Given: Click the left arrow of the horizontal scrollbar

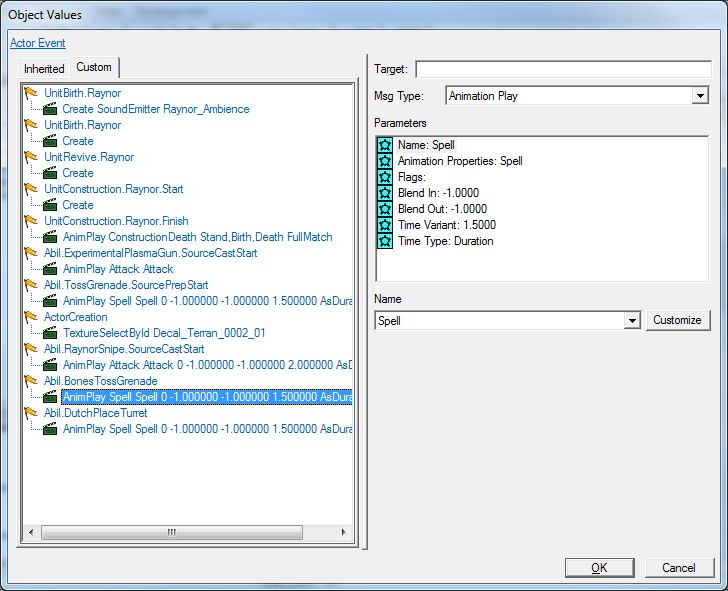Looking at the screenshot, I should coord(31,532).
